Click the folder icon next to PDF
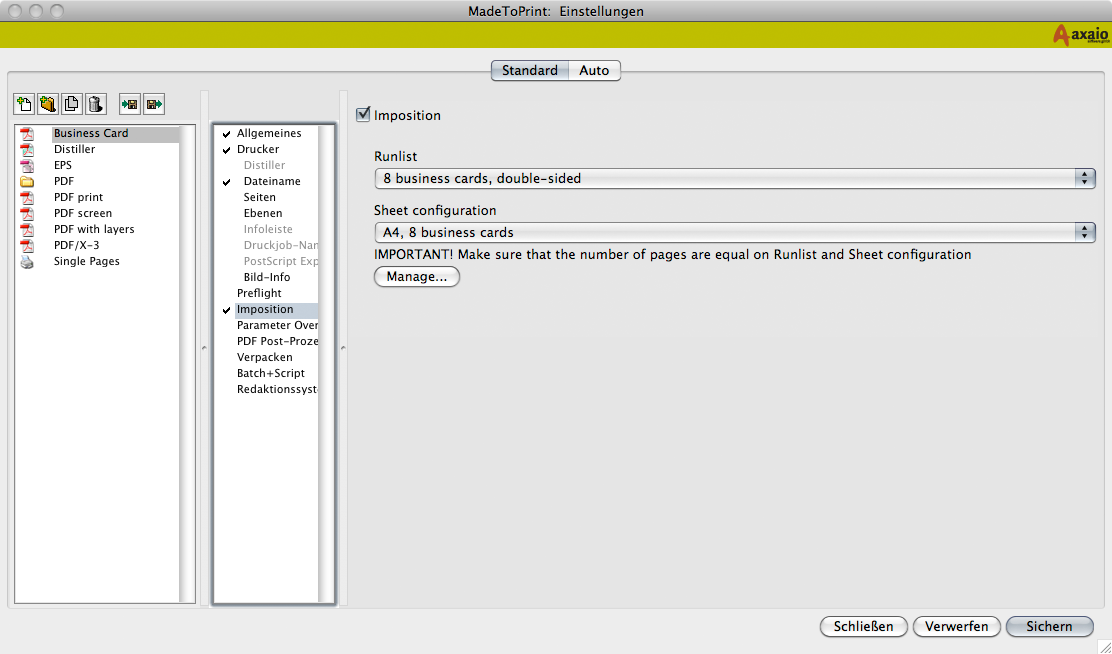The image size is (1112, 654). pos(27,182)
